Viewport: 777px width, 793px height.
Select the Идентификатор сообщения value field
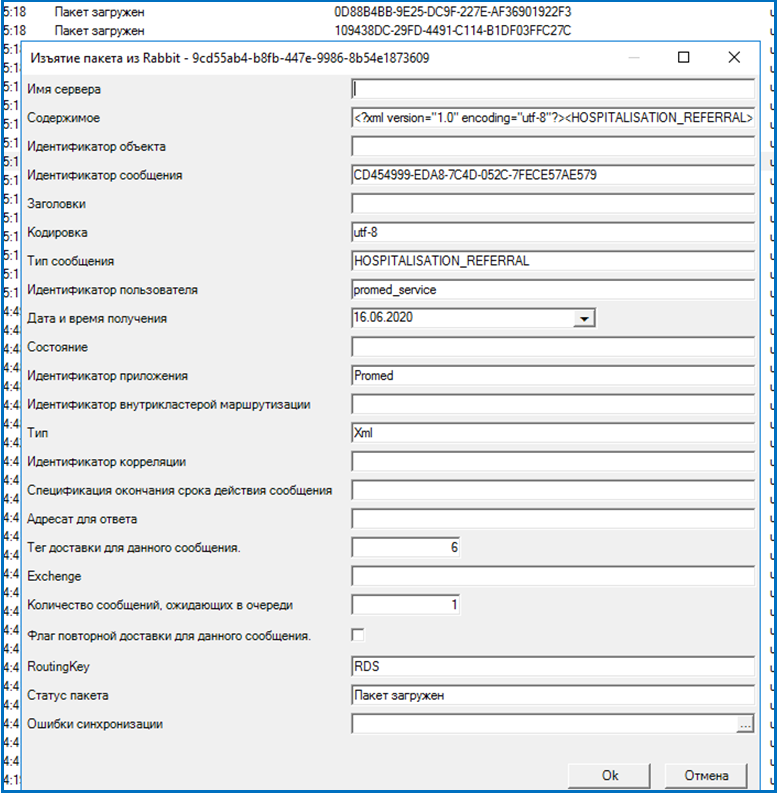[x=553, y=175]
